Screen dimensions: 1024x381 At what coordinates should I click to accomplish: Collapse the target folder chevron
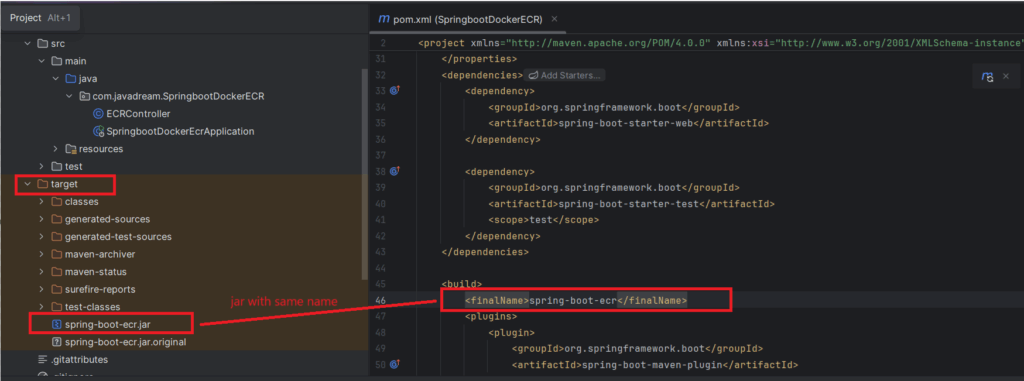pos(27,184)
